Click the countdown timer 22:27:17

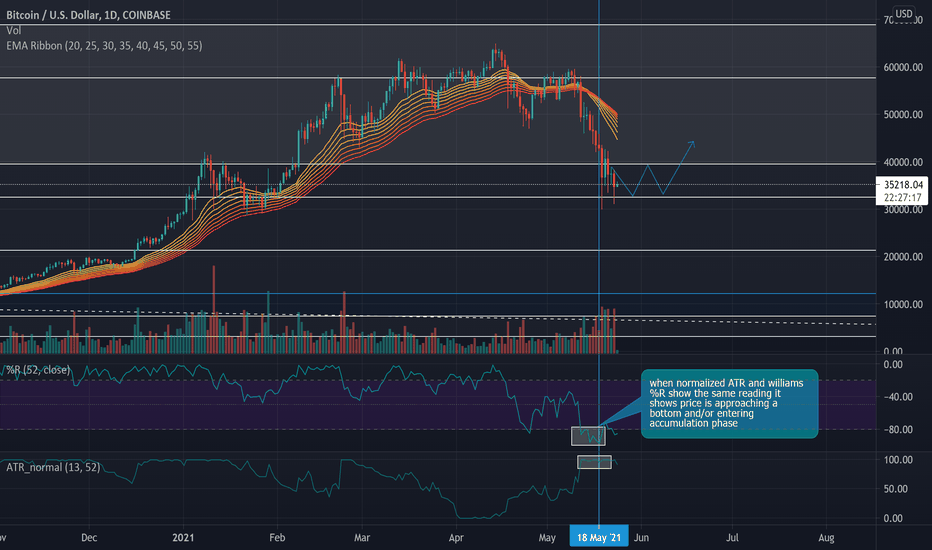[903, 197]
